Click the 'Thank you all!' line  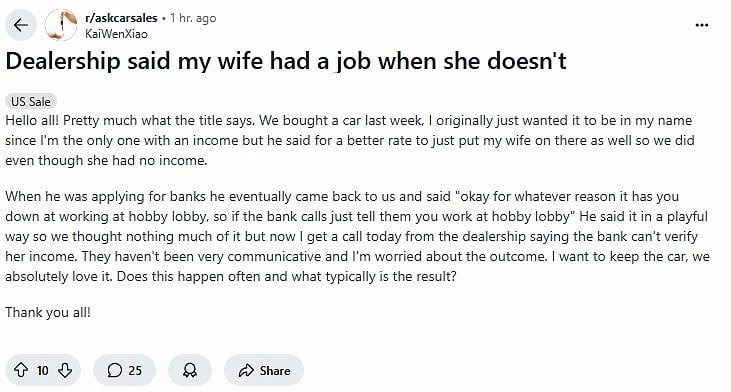(48, 312)
